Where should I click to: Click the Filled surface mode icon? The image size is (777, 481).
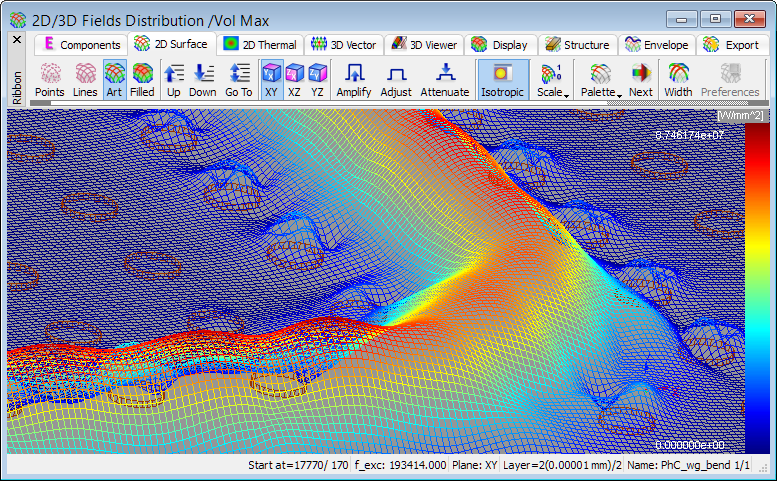click(x=142, y=80)
